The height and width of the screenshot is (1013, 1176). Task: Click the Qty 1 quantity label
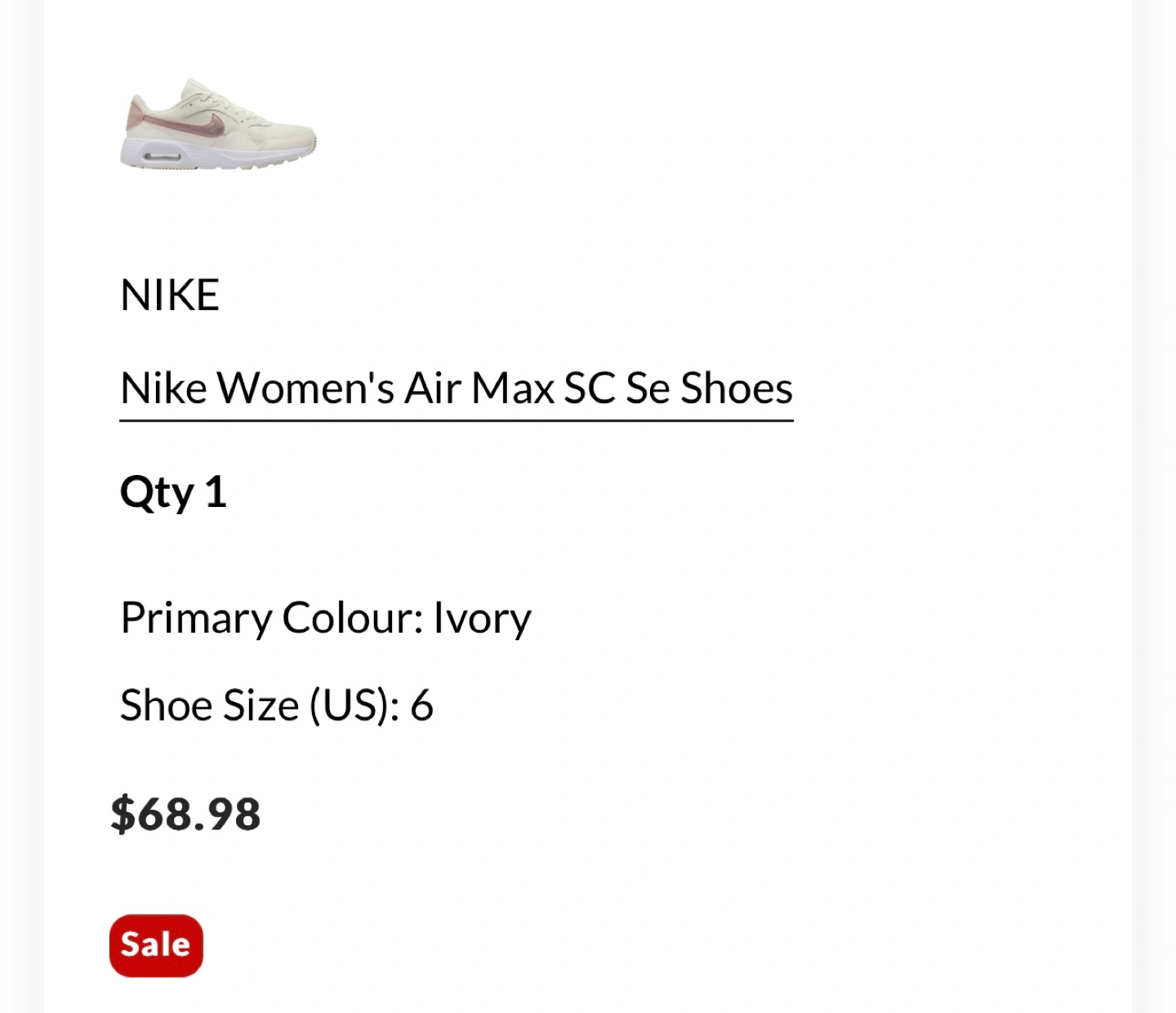172,492
